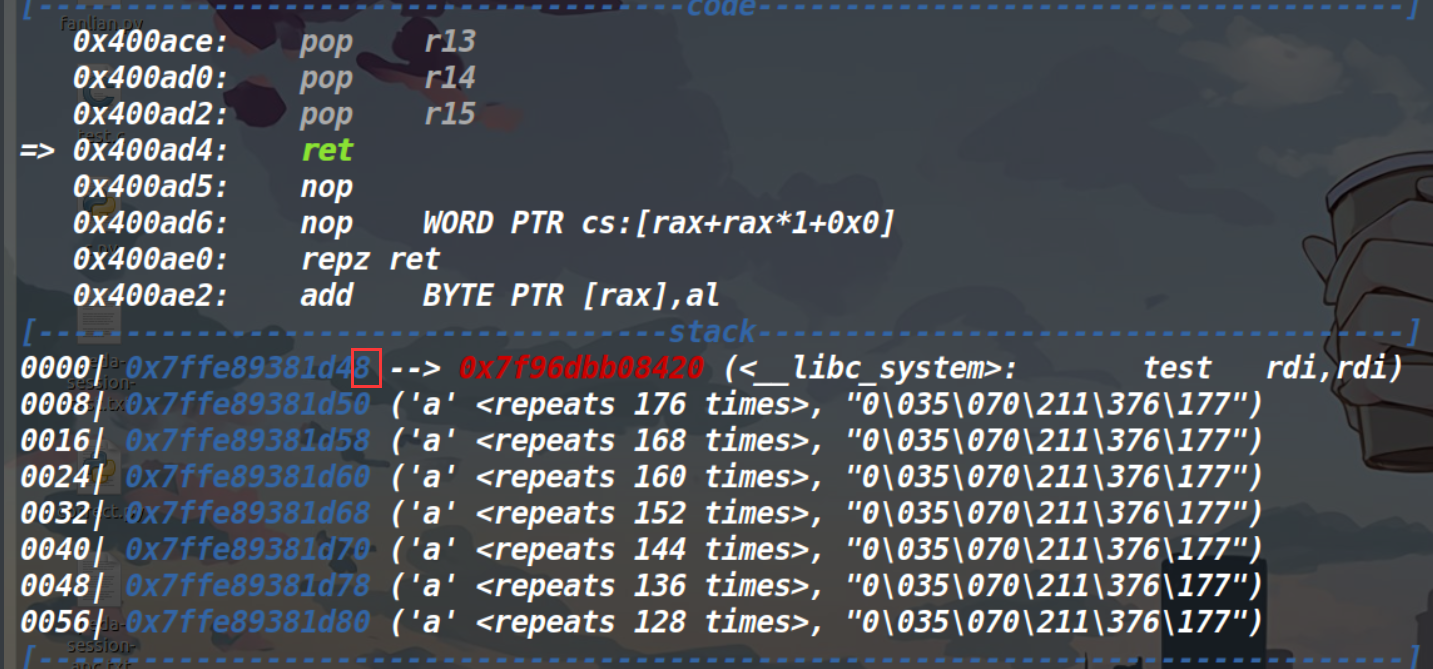Click the address 0x400ad0
Screen dimensions: 1433x669
point(151,78)
